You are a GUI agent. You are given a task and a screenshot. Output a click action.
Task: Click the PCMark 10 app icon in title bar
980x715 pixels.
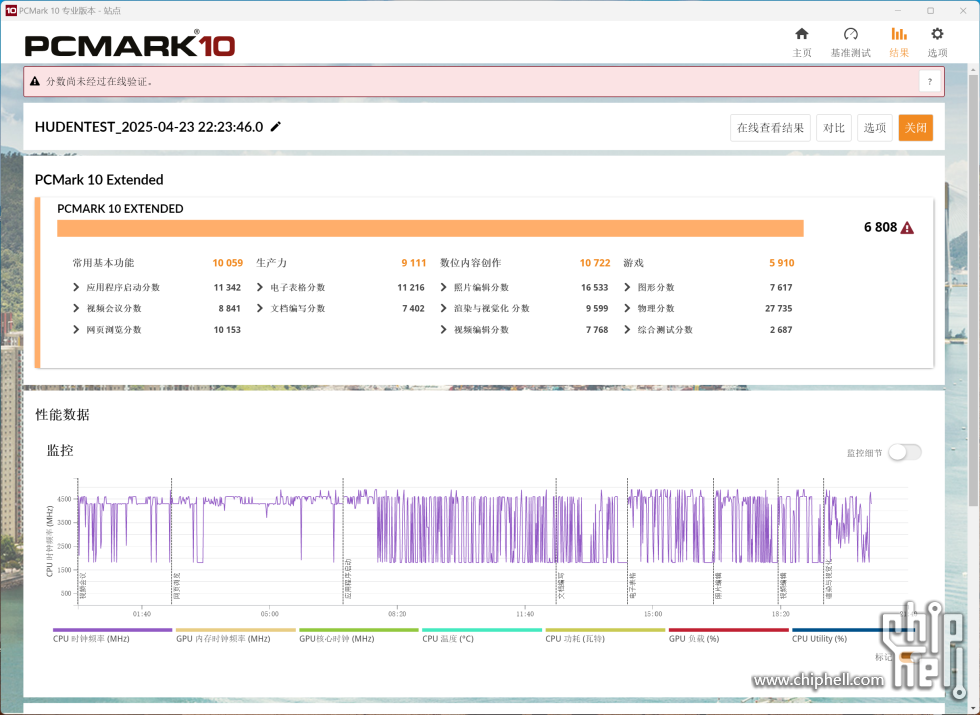point(11,11)
